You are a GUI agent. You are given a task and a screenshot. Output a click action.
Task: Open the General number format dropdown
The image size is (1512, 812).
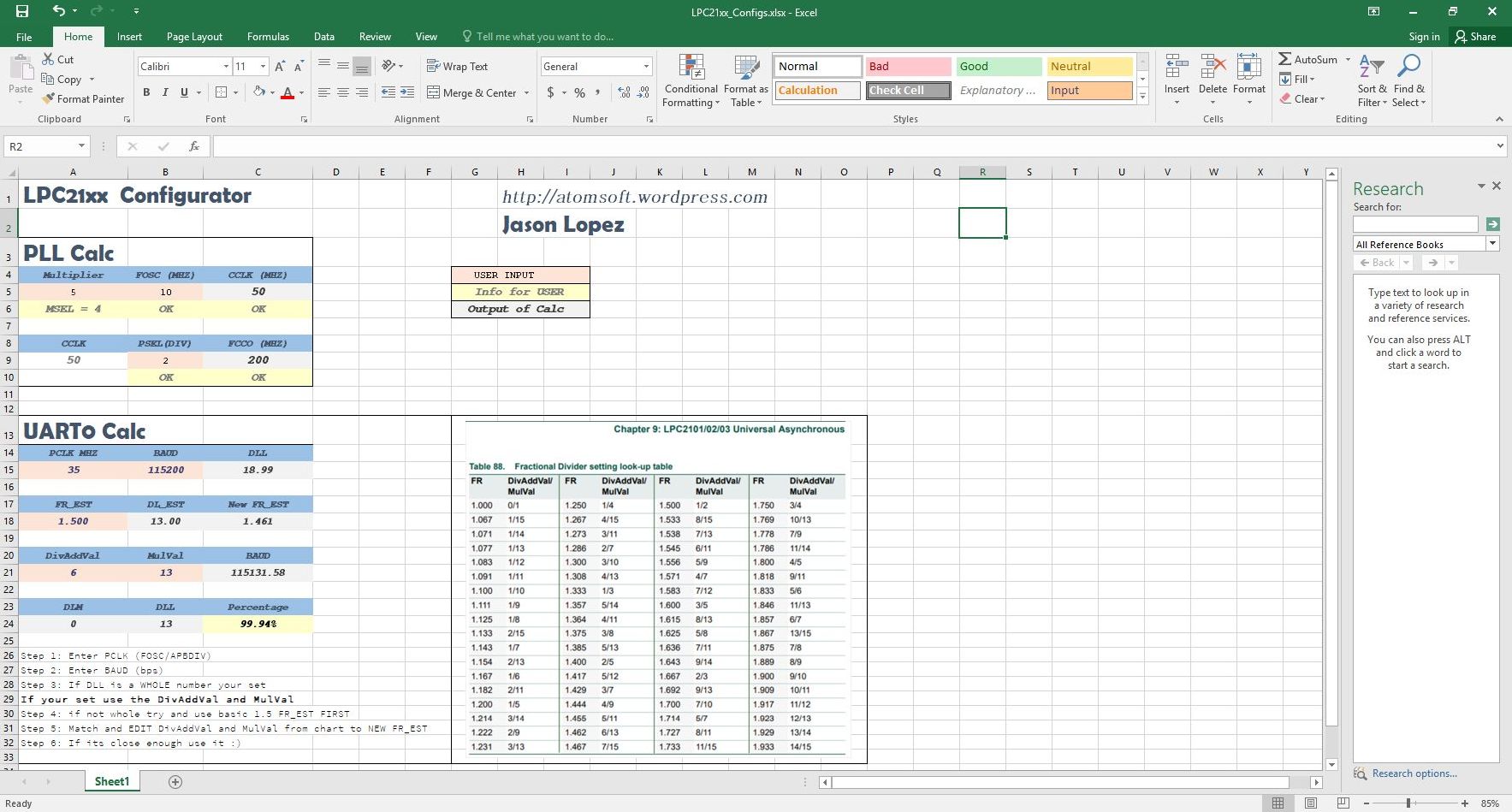(646, 66)
